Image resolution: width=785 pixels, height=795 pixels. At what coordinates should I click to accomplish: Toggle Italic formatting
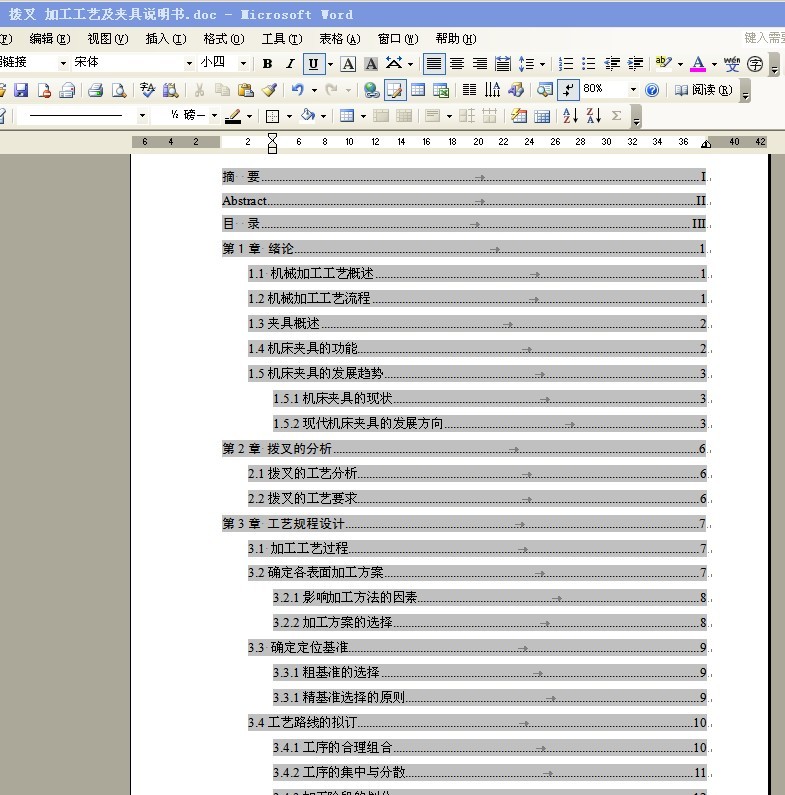(x=290, y=64)
